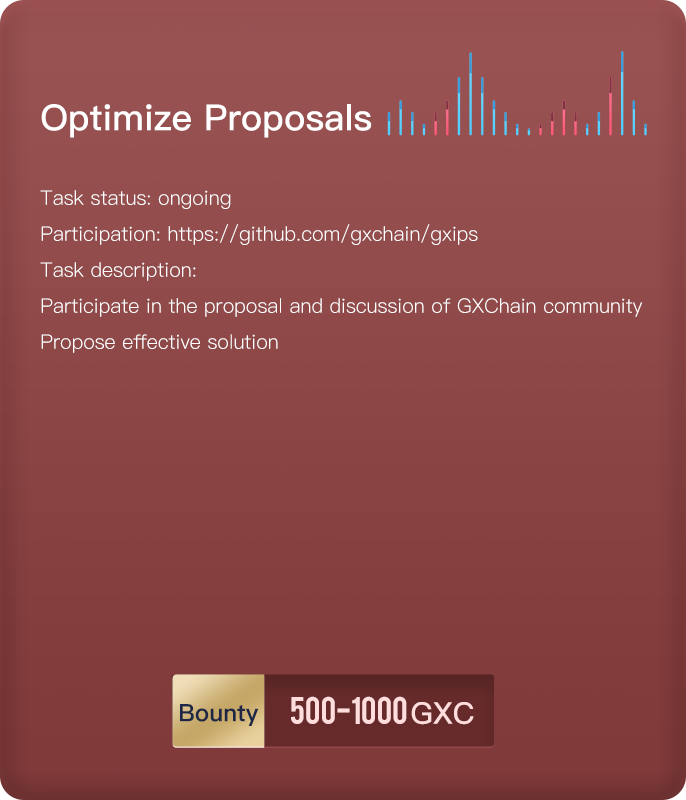Click the GXChain community text
Image resolution: width=686 pixels, height=800 pixels.
(549, 307)
